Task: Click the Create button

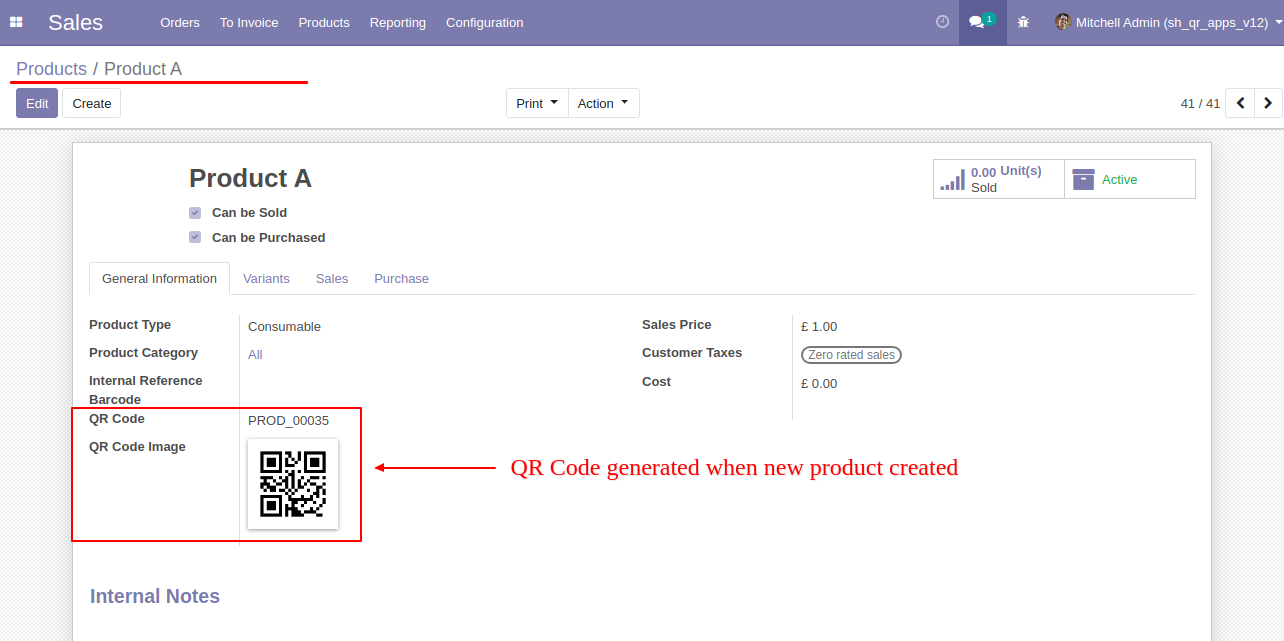Action: 92,103
